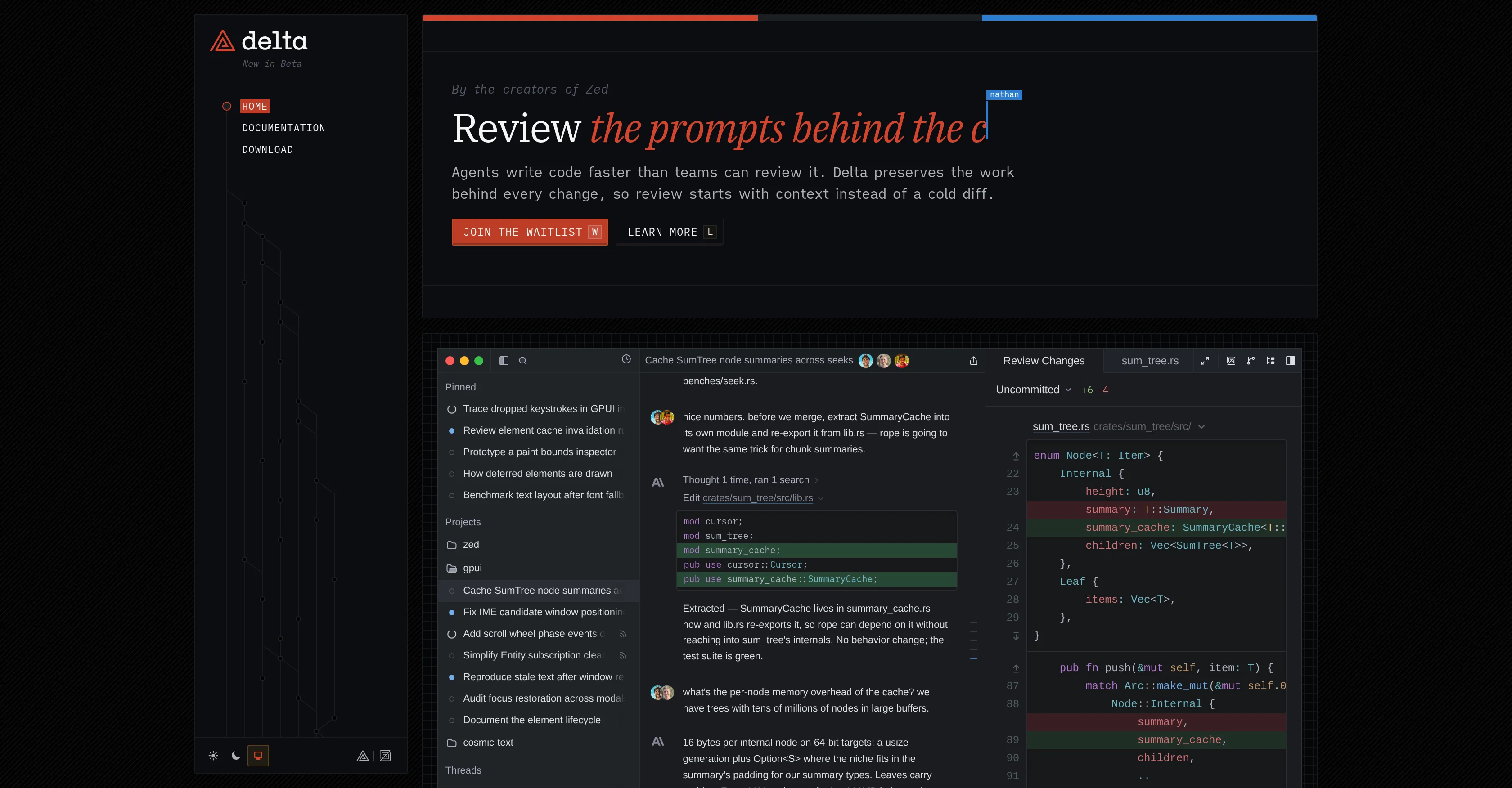Image resolution: width=1512 pixels, height=788 pixels.
Task: Select thread 'Fix IME candidate window positioning'
Action: point(538,612)
